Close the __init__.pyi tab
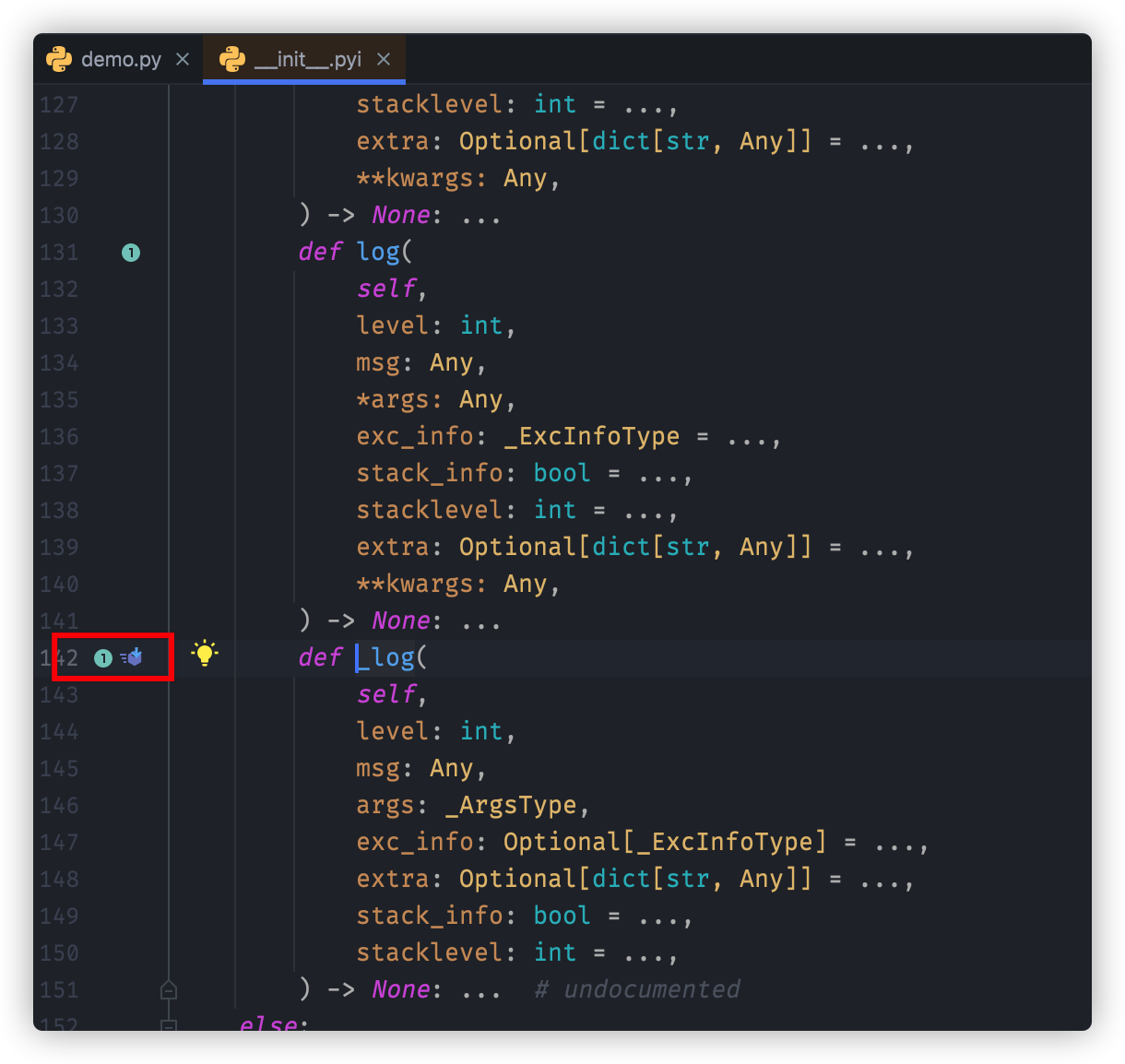 click(x=384, y=58)
